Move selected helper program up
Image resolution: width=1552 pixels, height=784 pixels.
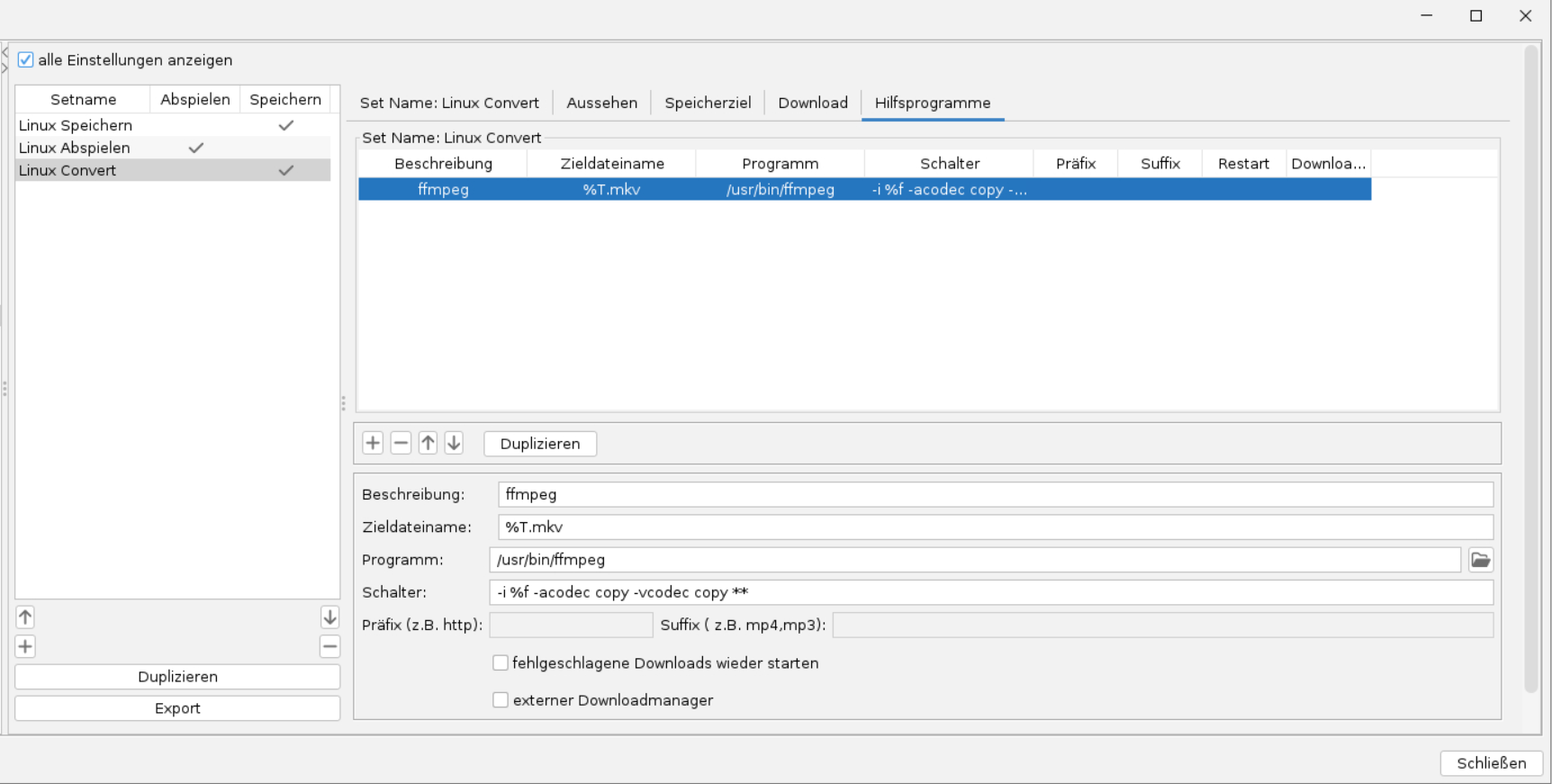coord(428,443)
